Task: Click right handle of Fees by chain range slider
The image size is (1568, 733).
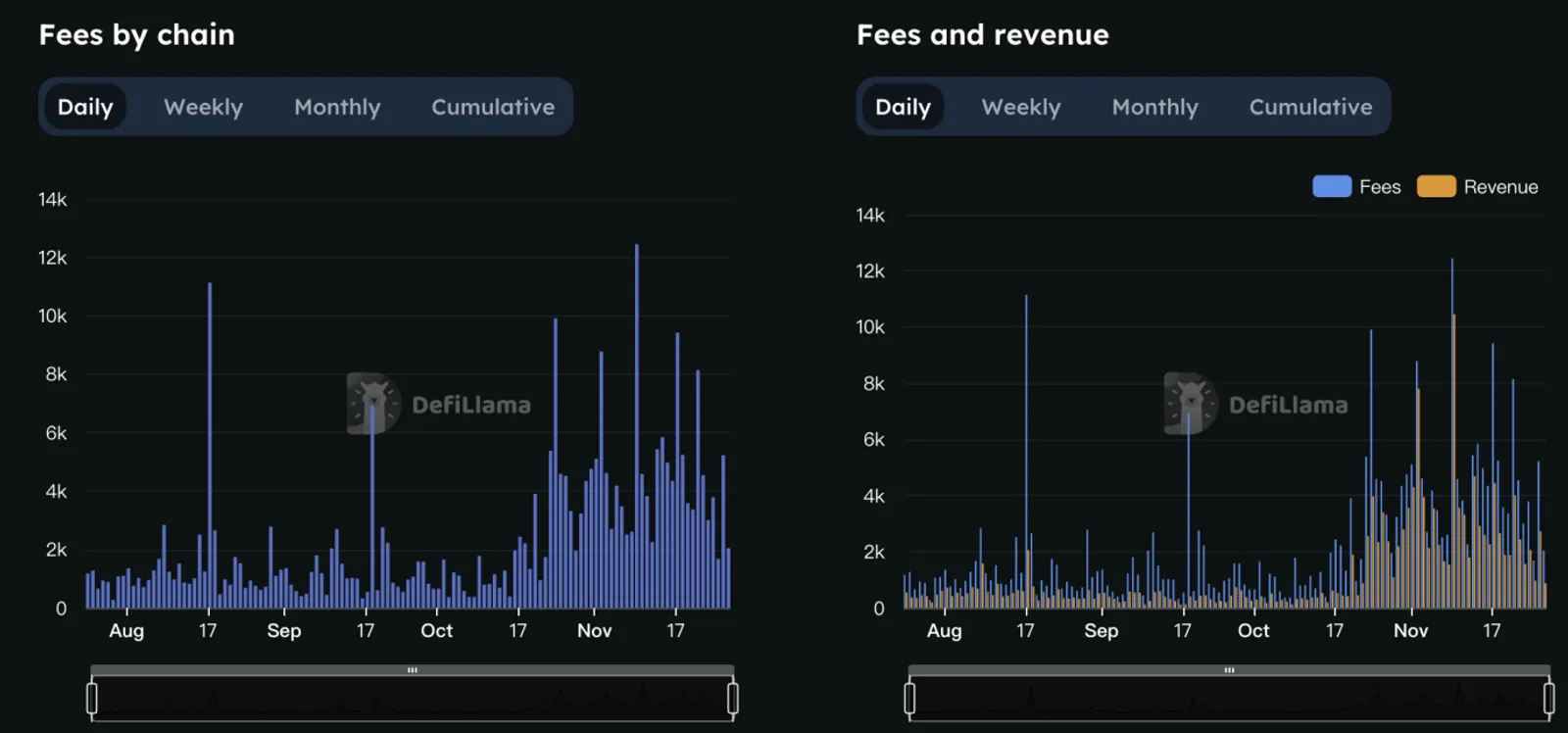Action: [x=733, y=699]
